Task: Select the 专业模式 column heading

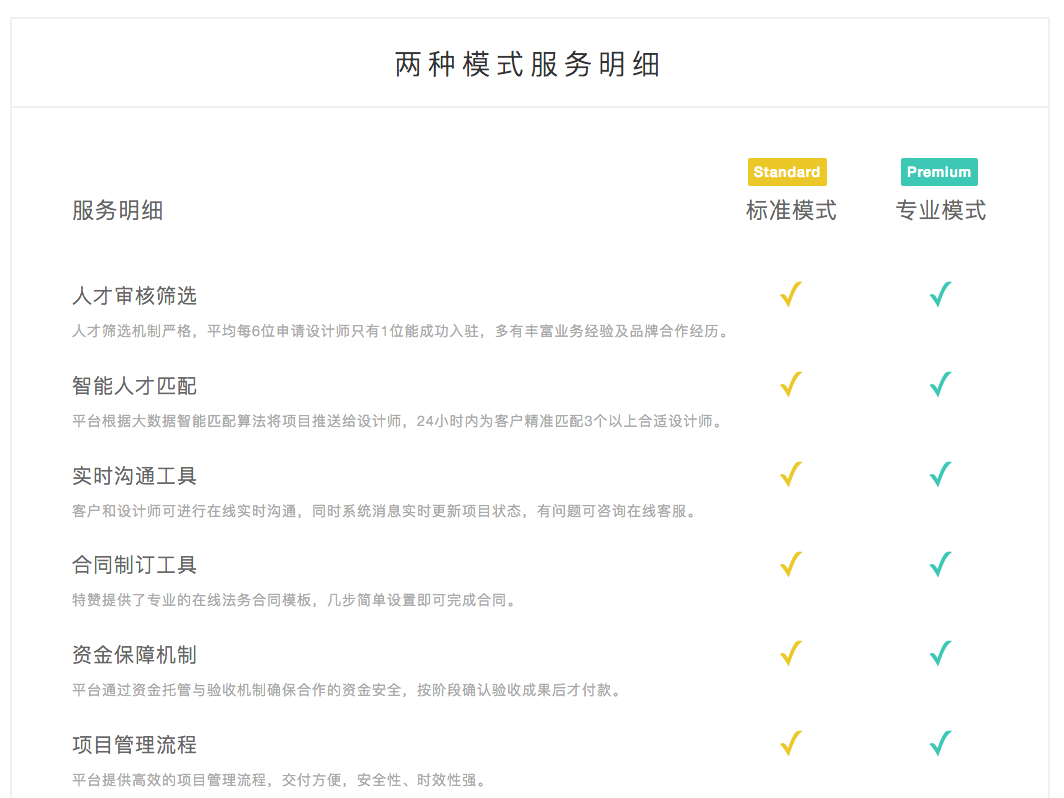Action: [x=940, y=211]
